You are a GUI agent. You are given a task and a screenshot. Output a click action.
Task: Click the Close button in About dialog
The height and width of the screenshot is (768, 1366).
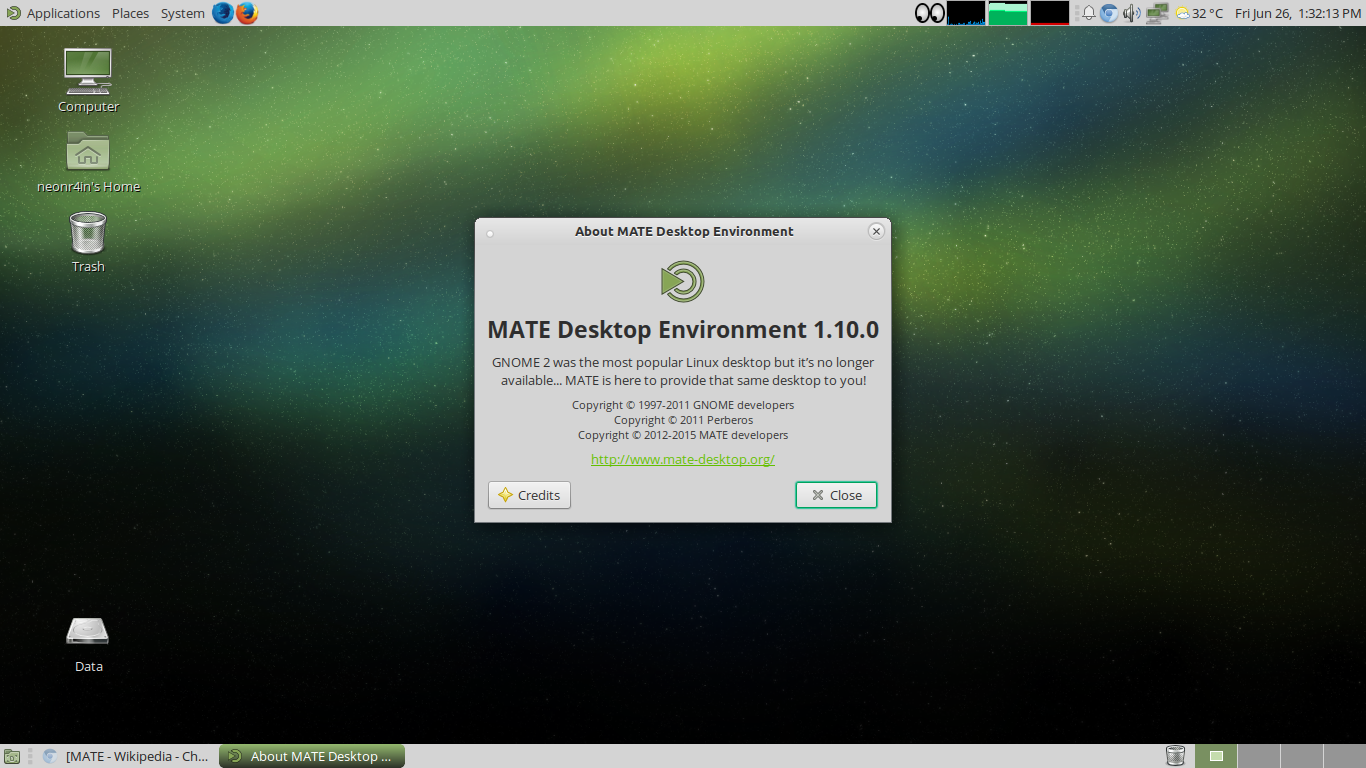coord(836,495)
